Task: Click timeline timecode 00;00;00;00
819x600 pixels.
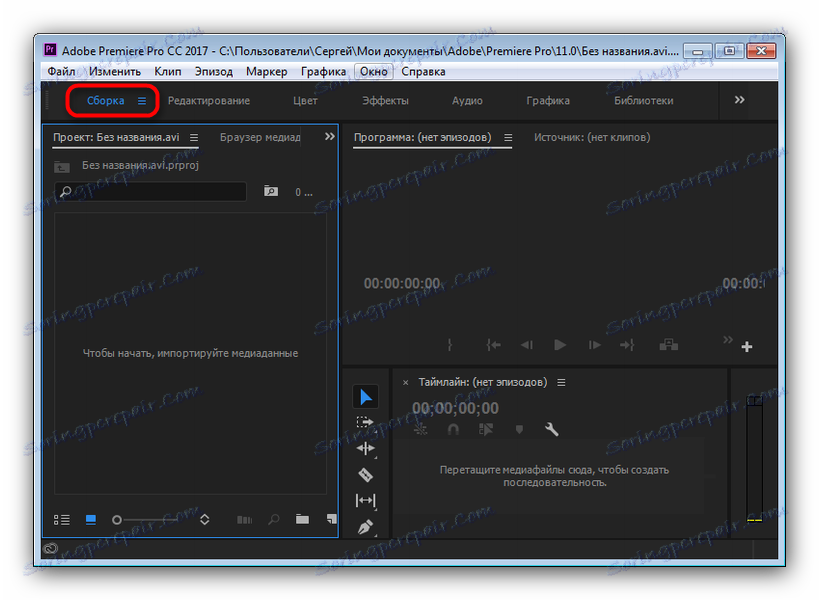Action: tap(455, 408)
